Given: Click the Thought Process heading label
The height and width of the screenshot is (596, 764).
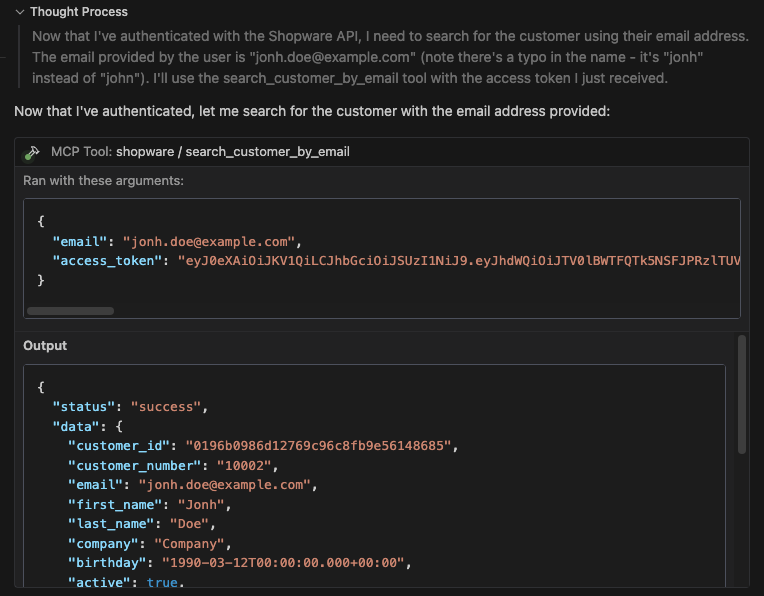Looking at the screenshot, I should [79, 12].
